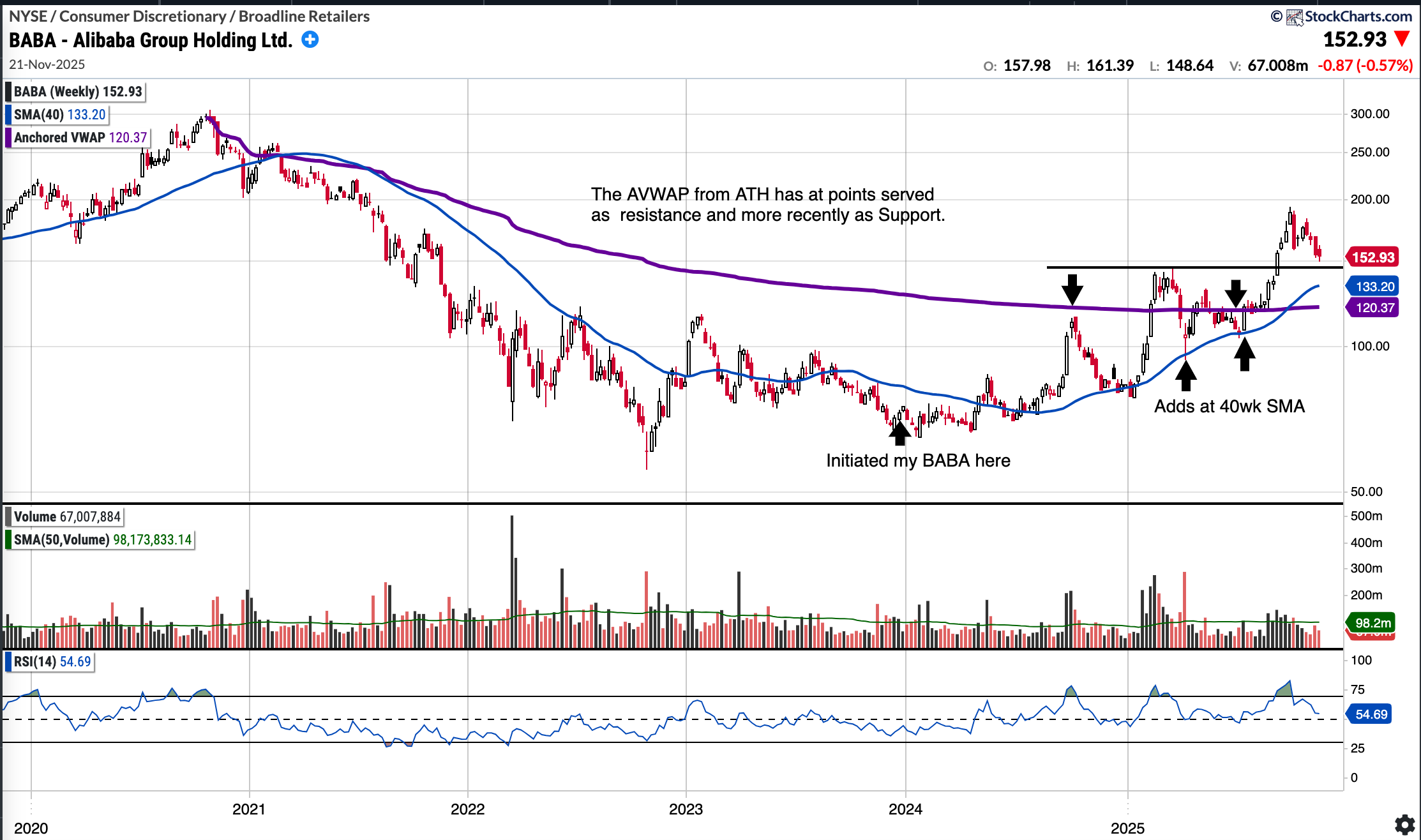
Task: Click the purple 120.37 AVWAP axis tag
Action: pos(1374,308)
